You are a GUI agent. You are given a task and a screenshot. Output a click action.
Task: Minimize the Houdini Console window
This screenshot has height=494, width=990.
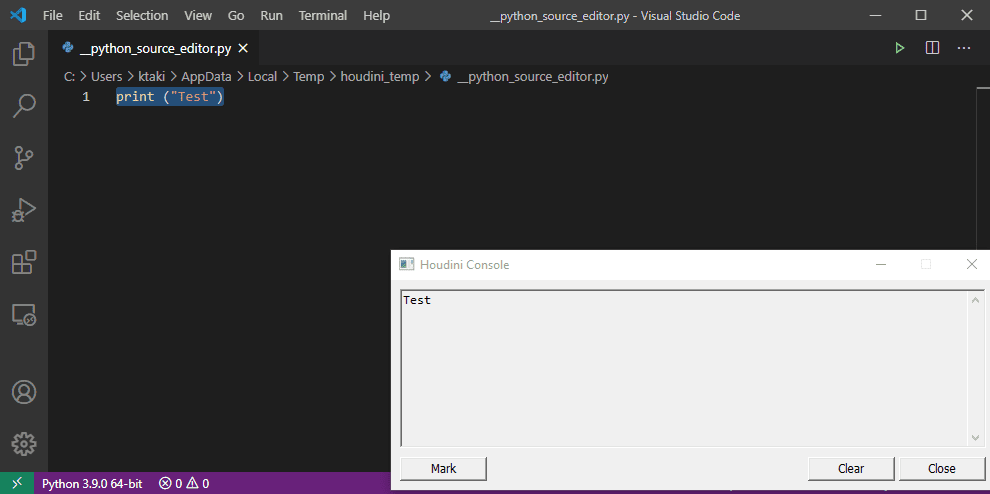881,264
